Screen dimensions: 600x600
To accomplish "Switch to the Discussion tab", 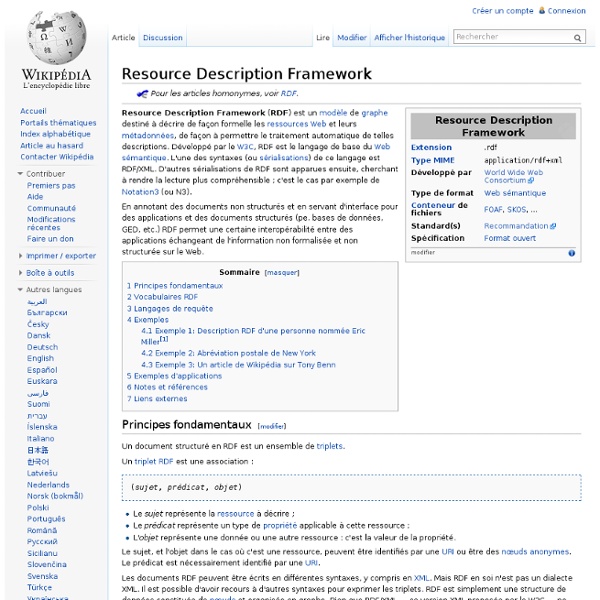I will tap(163, 38).
